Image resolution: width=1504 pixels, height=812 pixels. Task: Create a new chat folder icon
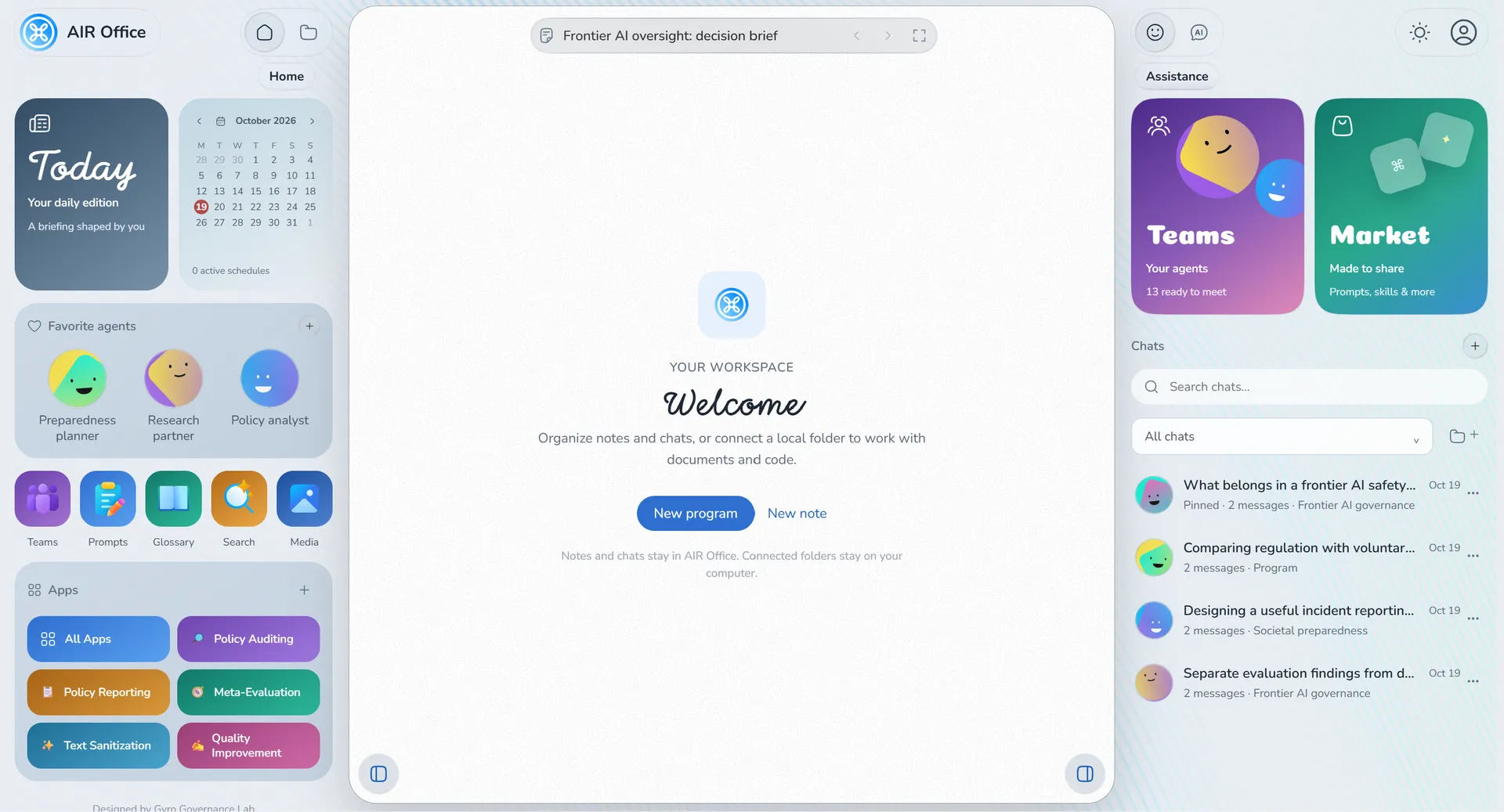1463,436
